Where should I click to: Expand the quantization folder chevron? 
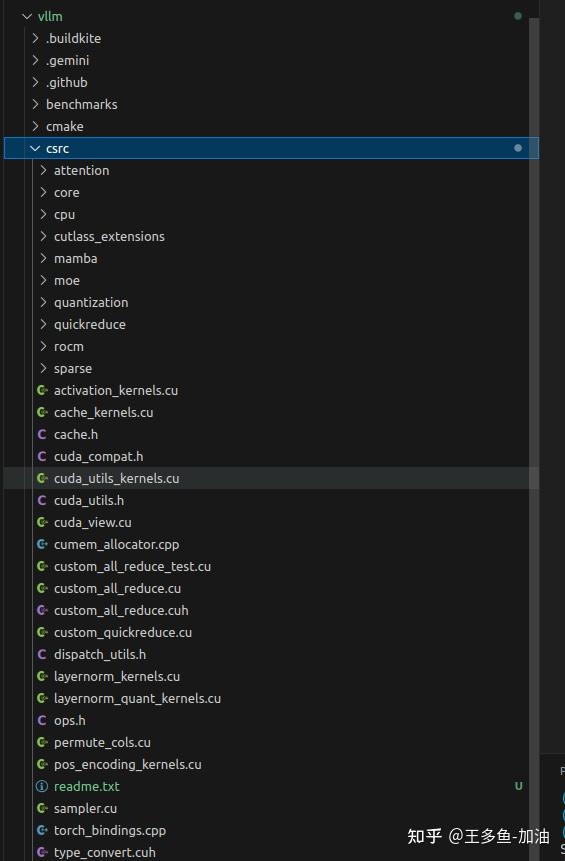pos(43,303)
